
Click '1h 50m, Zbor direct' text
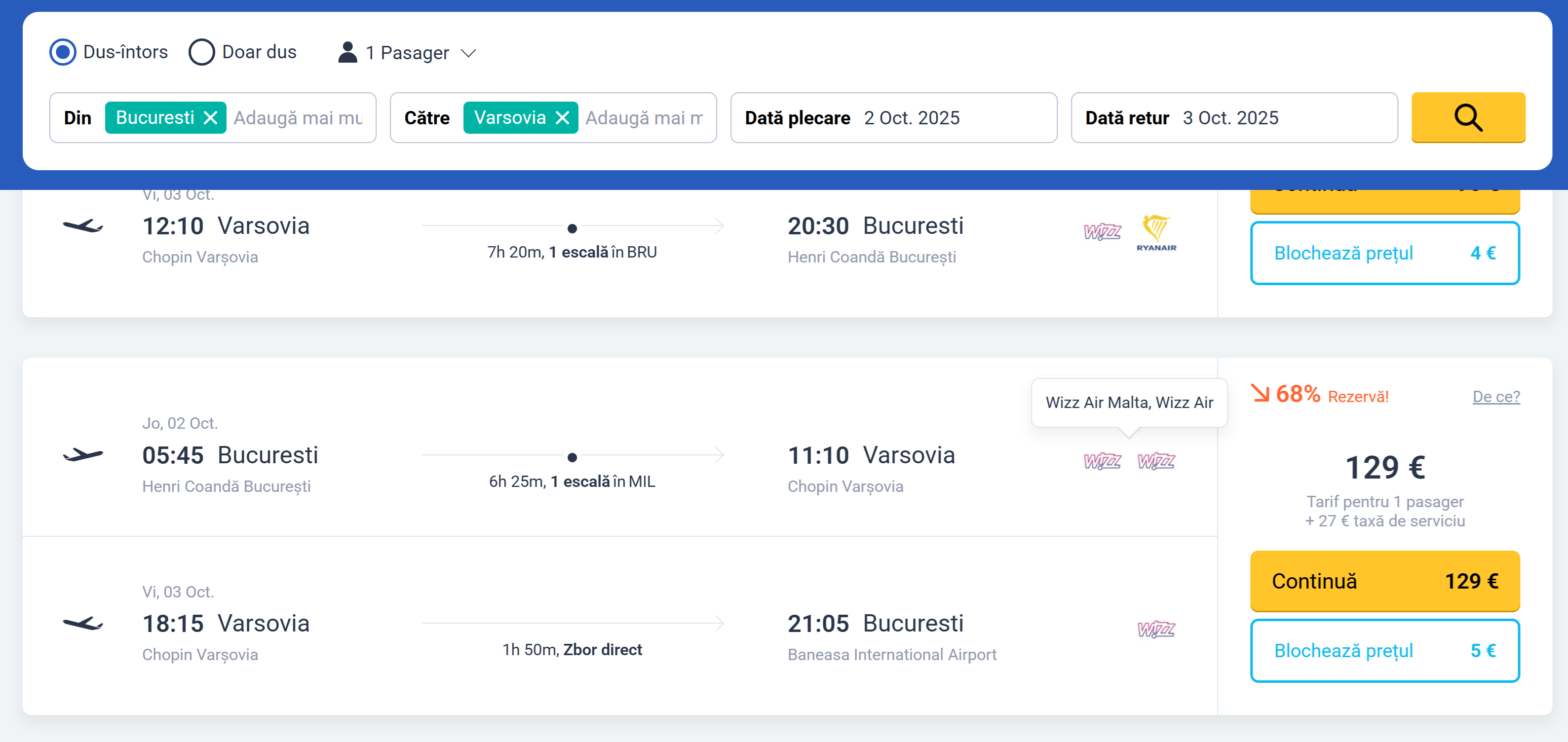click(x=572, y=650)
